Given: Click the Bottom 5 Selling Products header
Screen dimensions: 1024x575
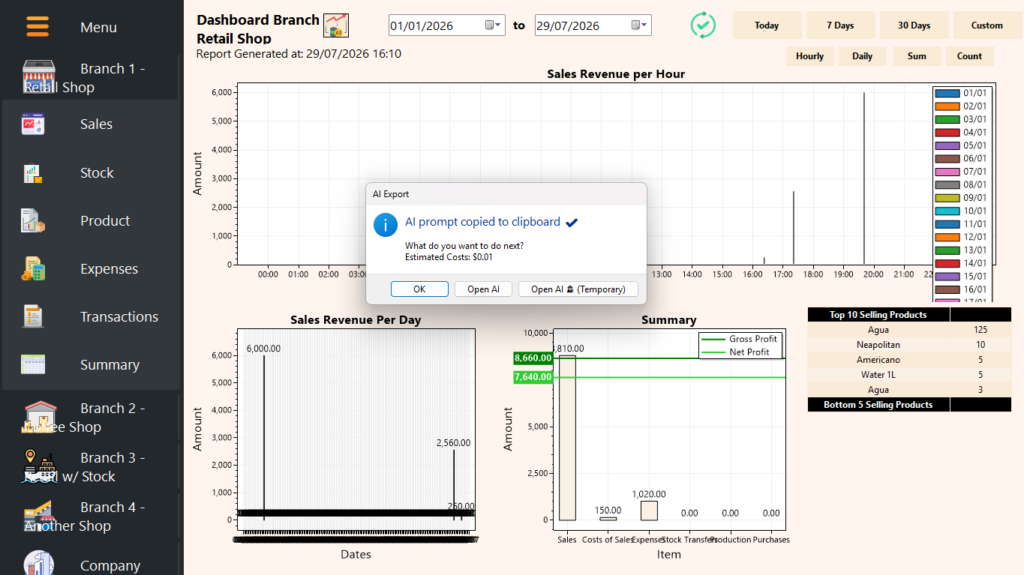Looking at the screenshot, I should 878,405.
